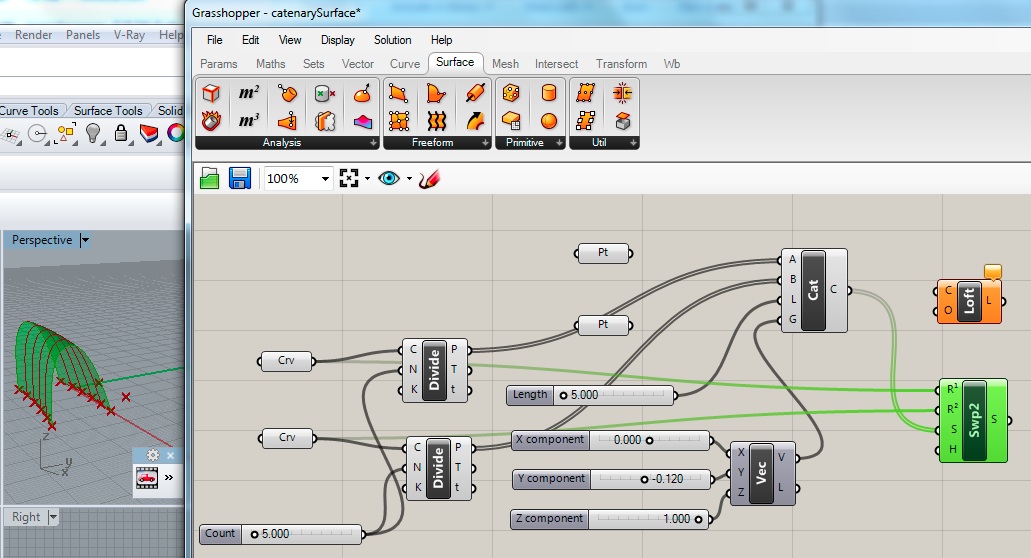Screen dimensions: 1031x558
Task: Switch to the Mesh component tab
Action: (x=505, y=64)
